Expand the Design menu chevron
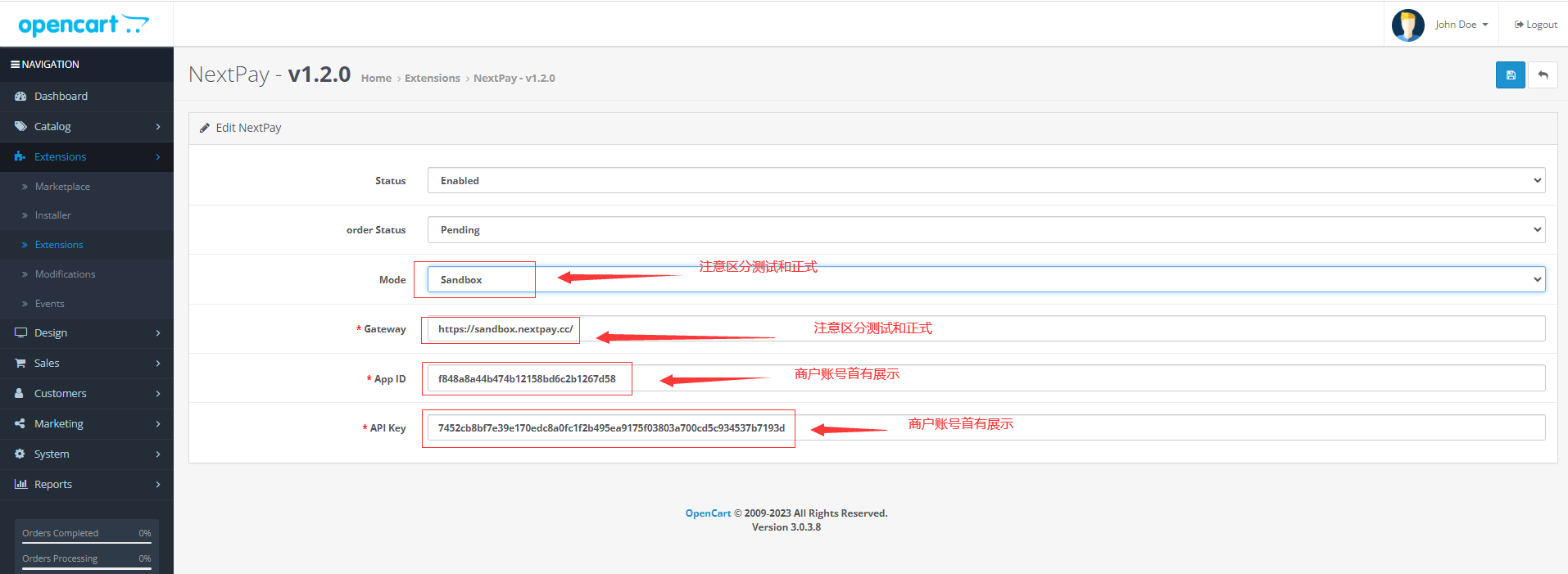This screenshot has height=574, width=1568. (x=158, y=333)
